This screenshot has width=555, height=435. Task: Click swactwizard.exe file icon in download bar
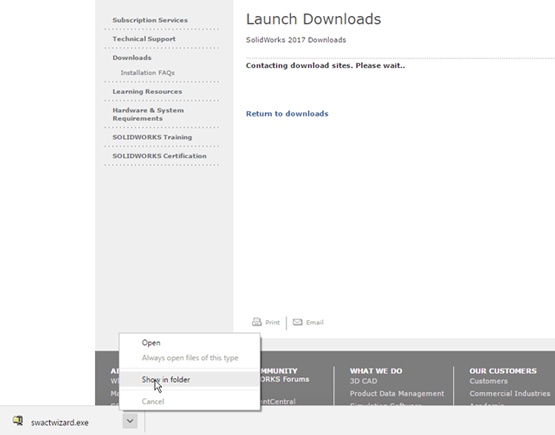[x=18, y=421]
